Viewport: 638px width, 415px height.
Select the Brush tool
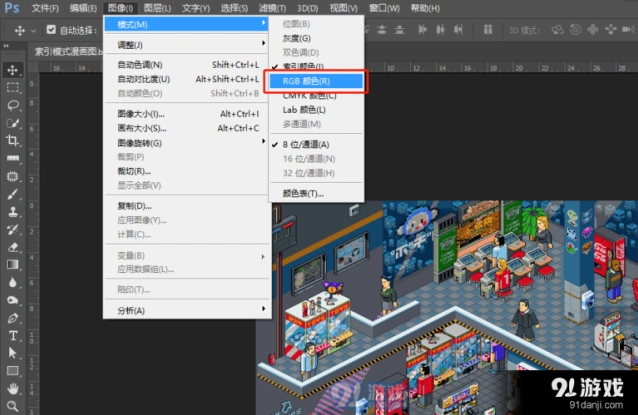pos(13,194)
